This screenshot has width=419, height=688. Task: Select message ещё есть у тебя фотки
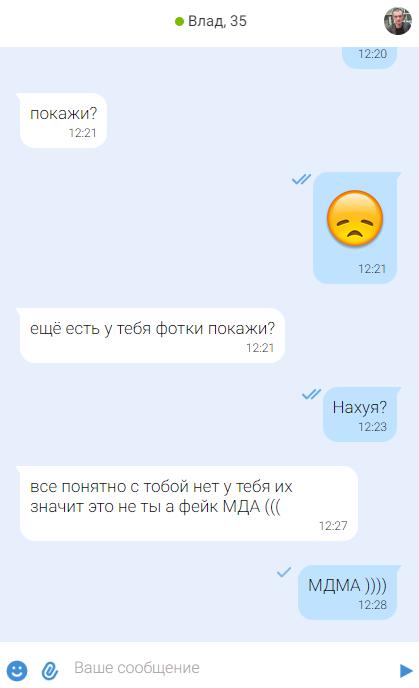tap(152, 336)
